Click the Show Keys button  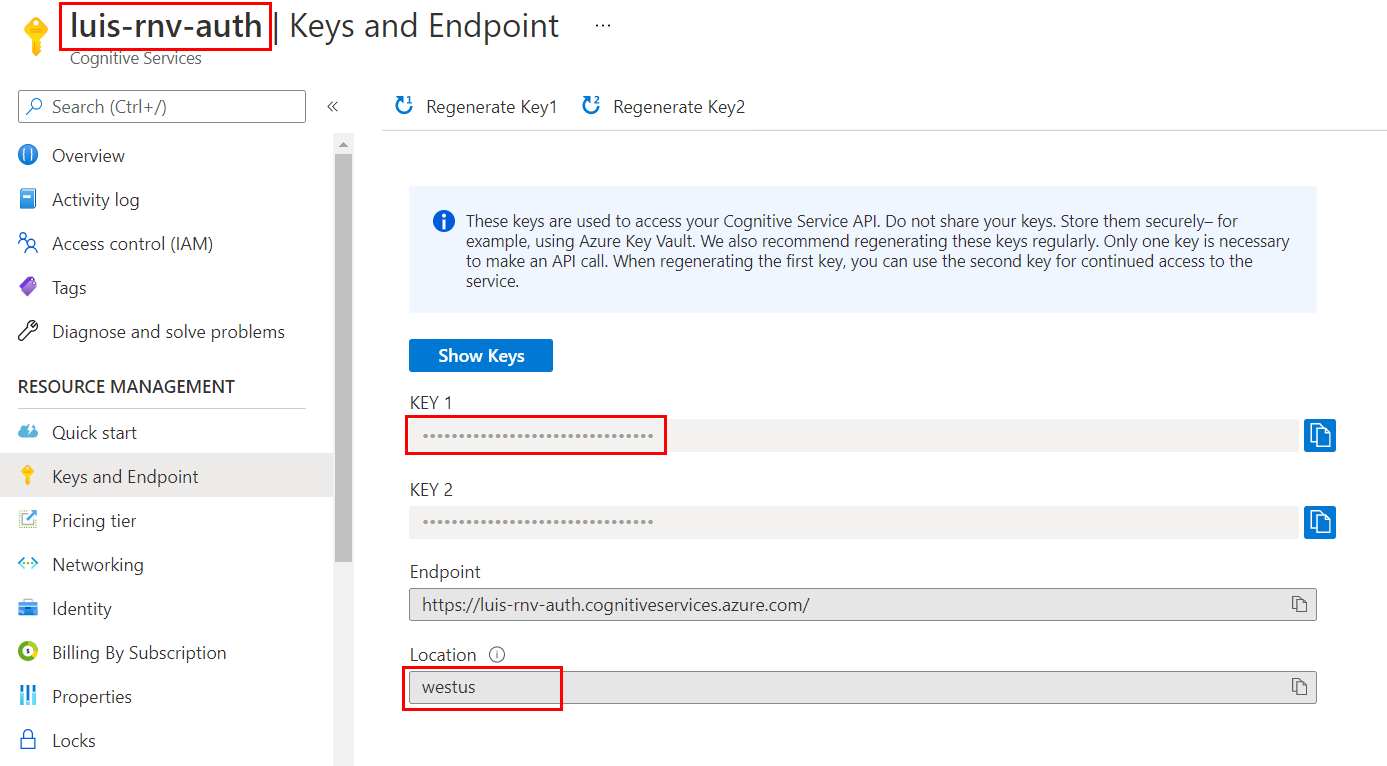click(481, 355)
